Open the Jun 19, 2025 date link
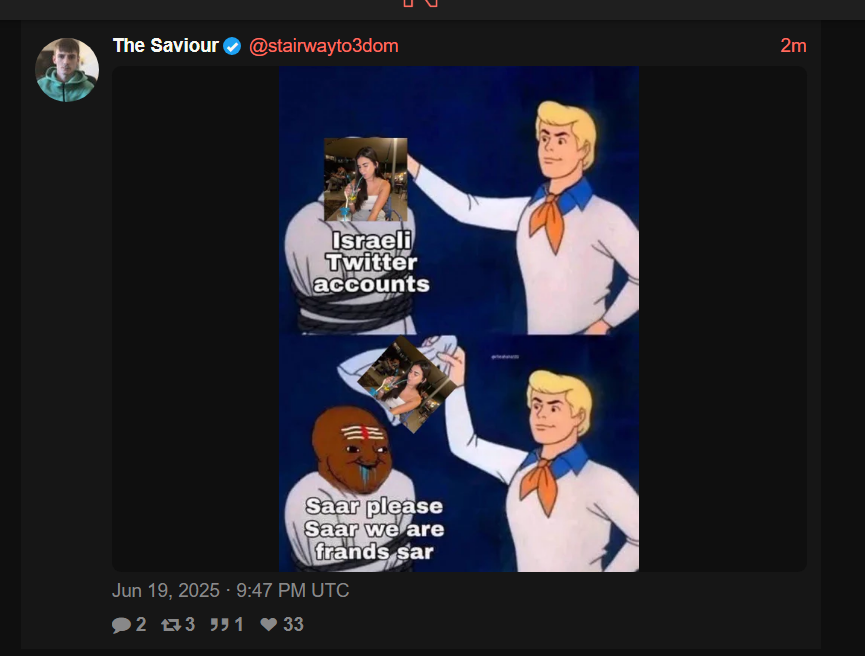This screenshot has width=865, height=656. click(x=231, y=591)
